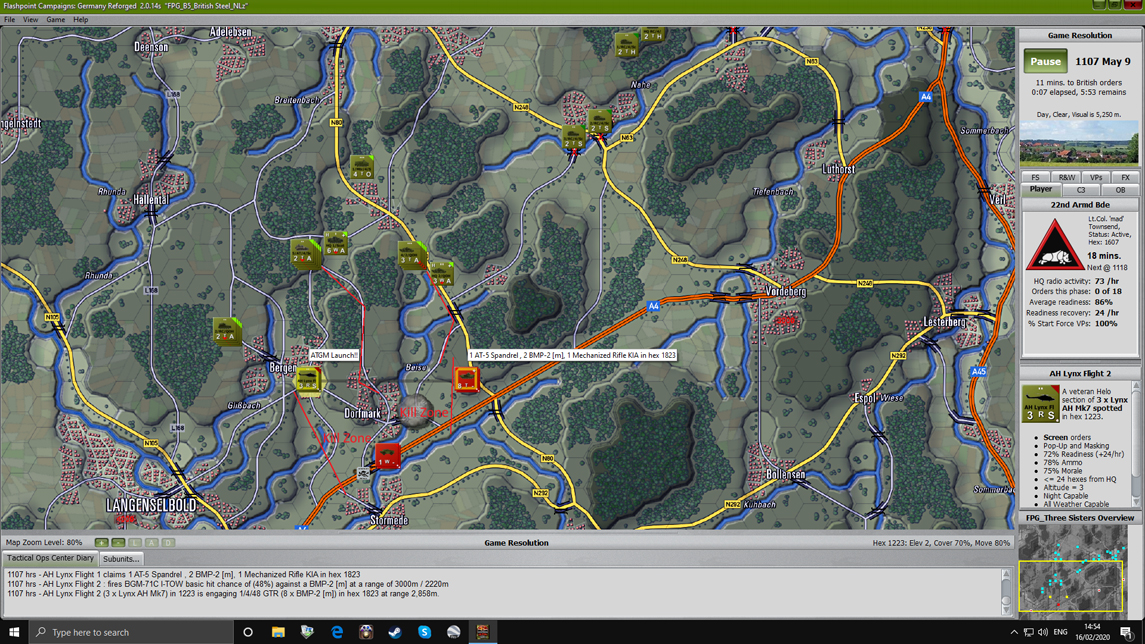Open the Help menu
The height and width of the screenshot is (644, 1145).
[x=80, y=20]
